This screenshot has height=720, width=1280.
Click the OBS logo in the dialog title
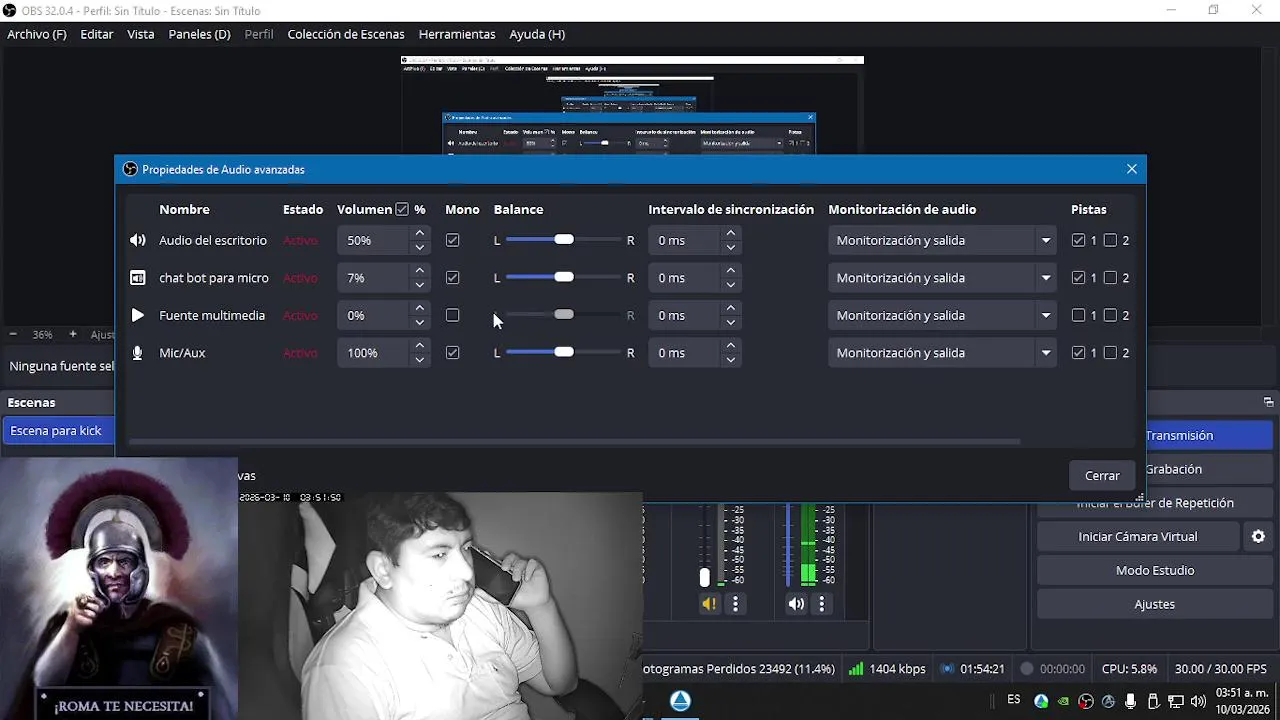pos(130,169)
